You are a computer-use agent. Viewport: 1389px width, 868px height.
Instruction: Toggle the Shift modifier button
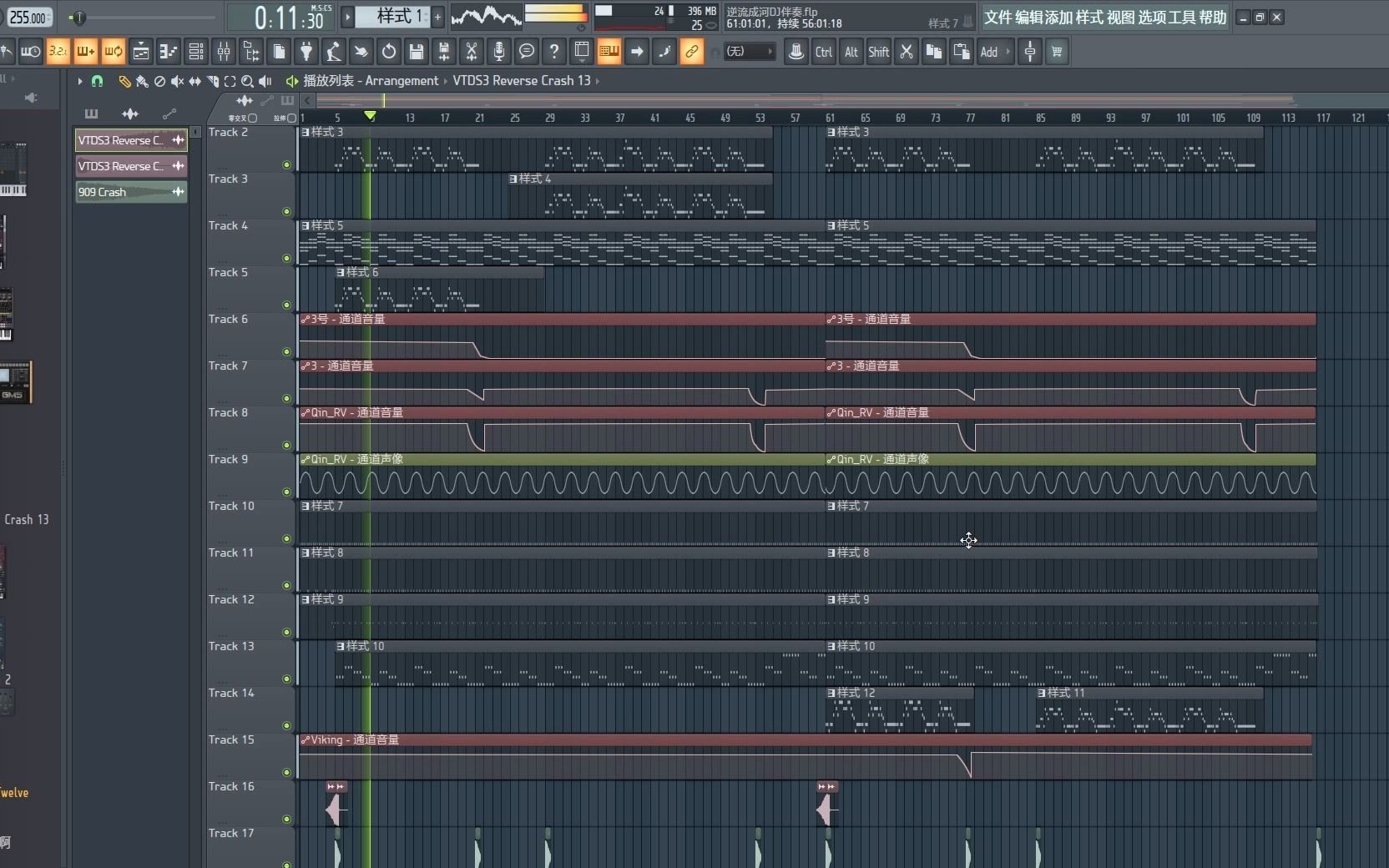coord(878,52)
